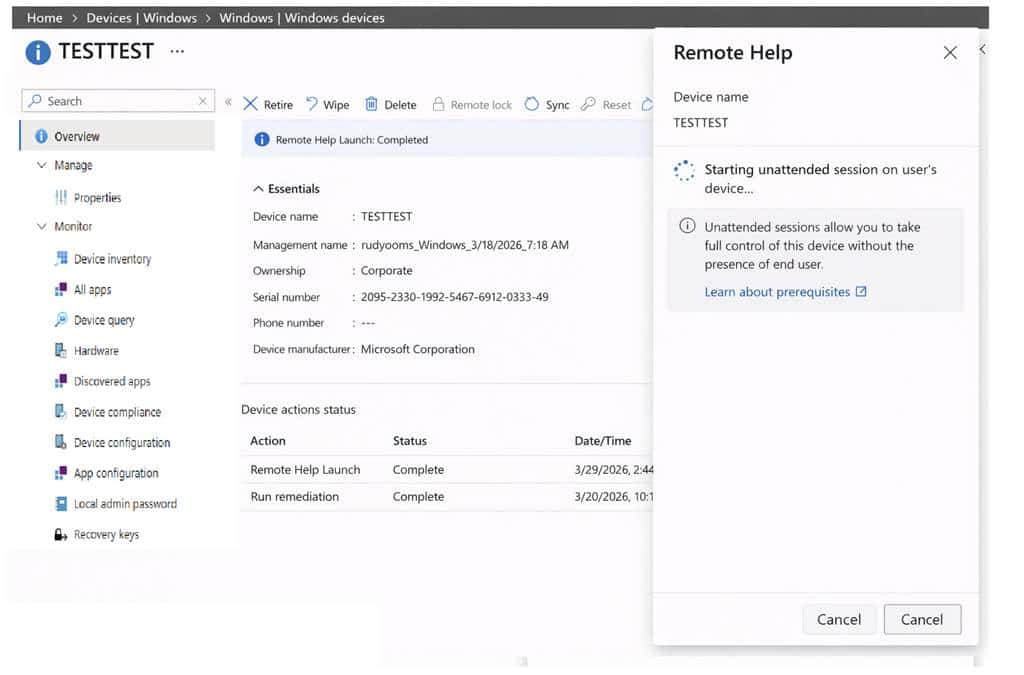Screen dimensions: 1024x675
Task: Open Learn about prerequisites link
Action: tap(777, 292)
